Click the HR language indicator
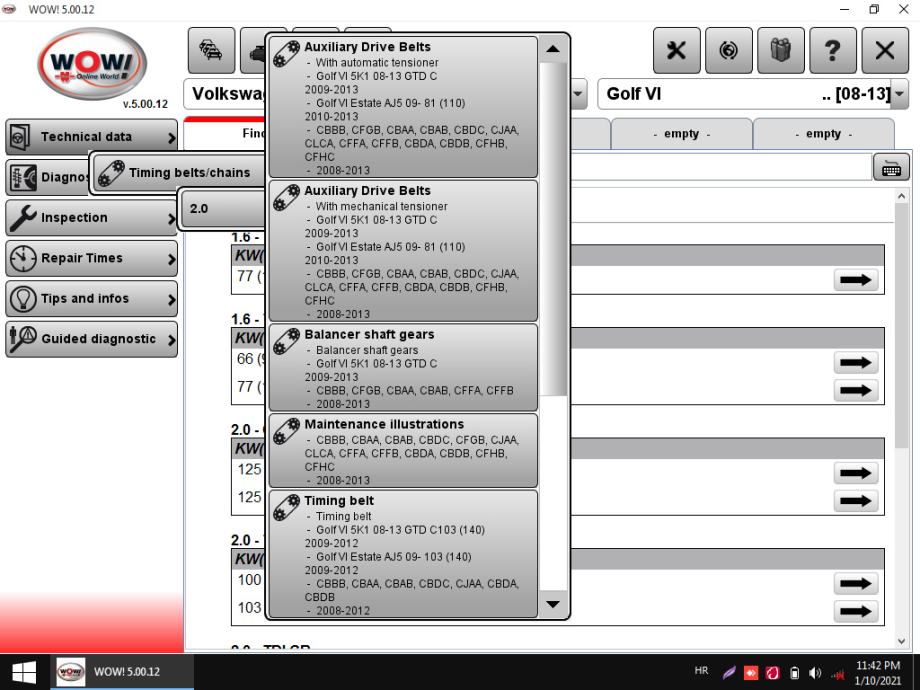Screen dimensions: 920x690 pos(701,671)
